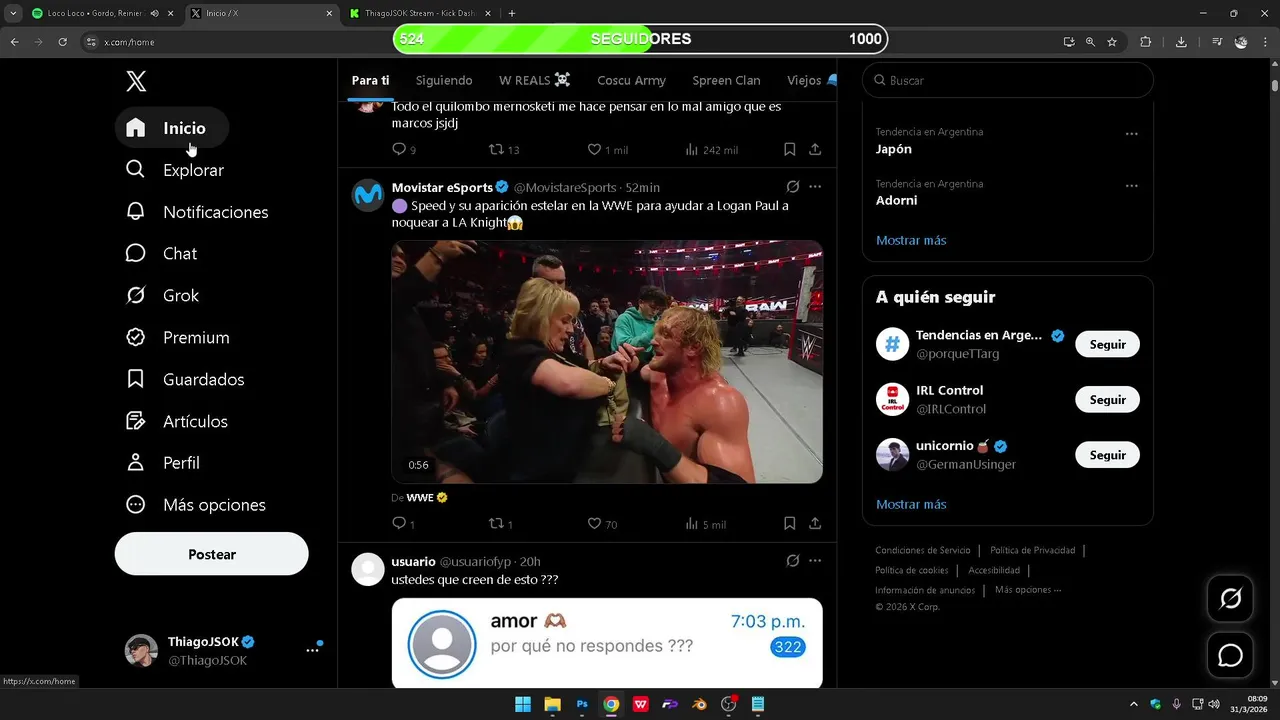Screen dimensions: 1280x720
Task: Play the WWE Logan Paul video
Action: [607, 362]
